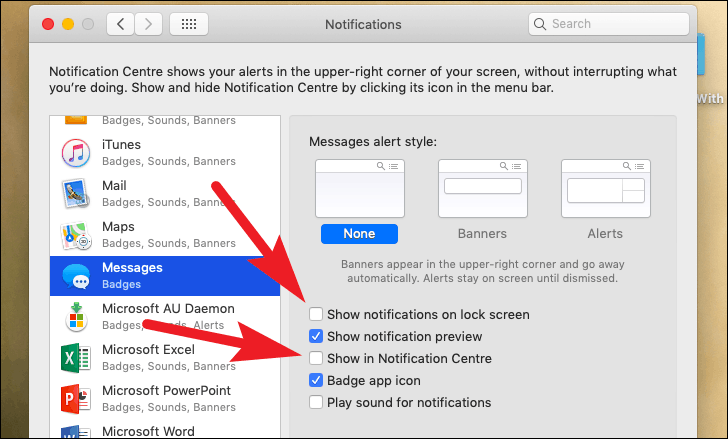Screen dimensions: 728x439
Task: Choose the Alerts alert style thumbnail
Action: pos(606,188)
